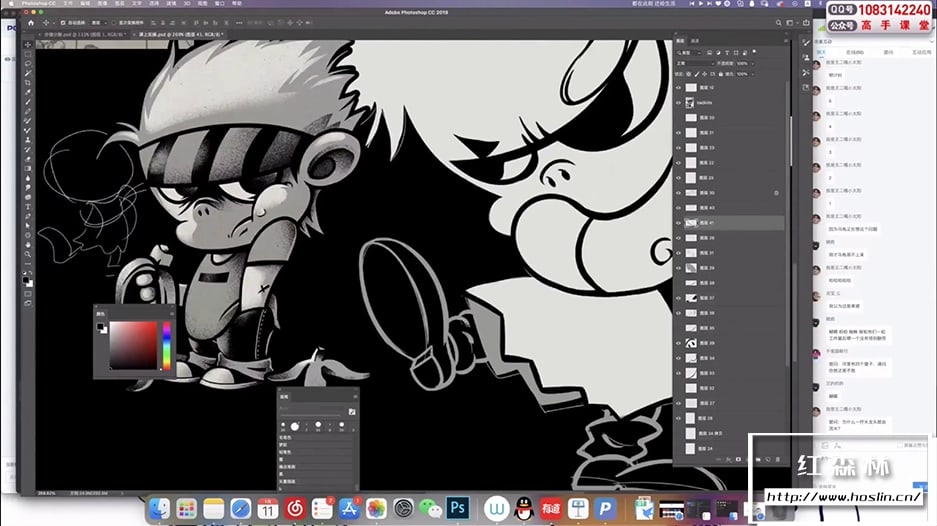Open WeChat from the Dock

430,509
